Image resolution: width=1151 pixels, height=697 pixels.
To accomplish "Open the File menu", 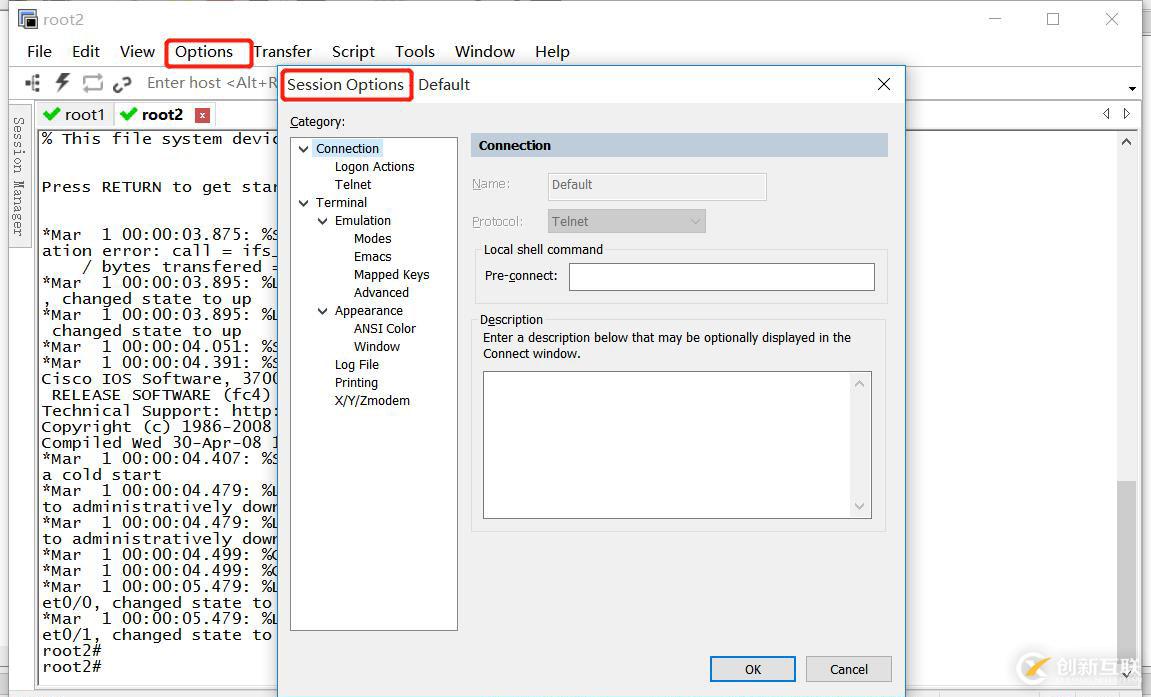I will (39, 51).
